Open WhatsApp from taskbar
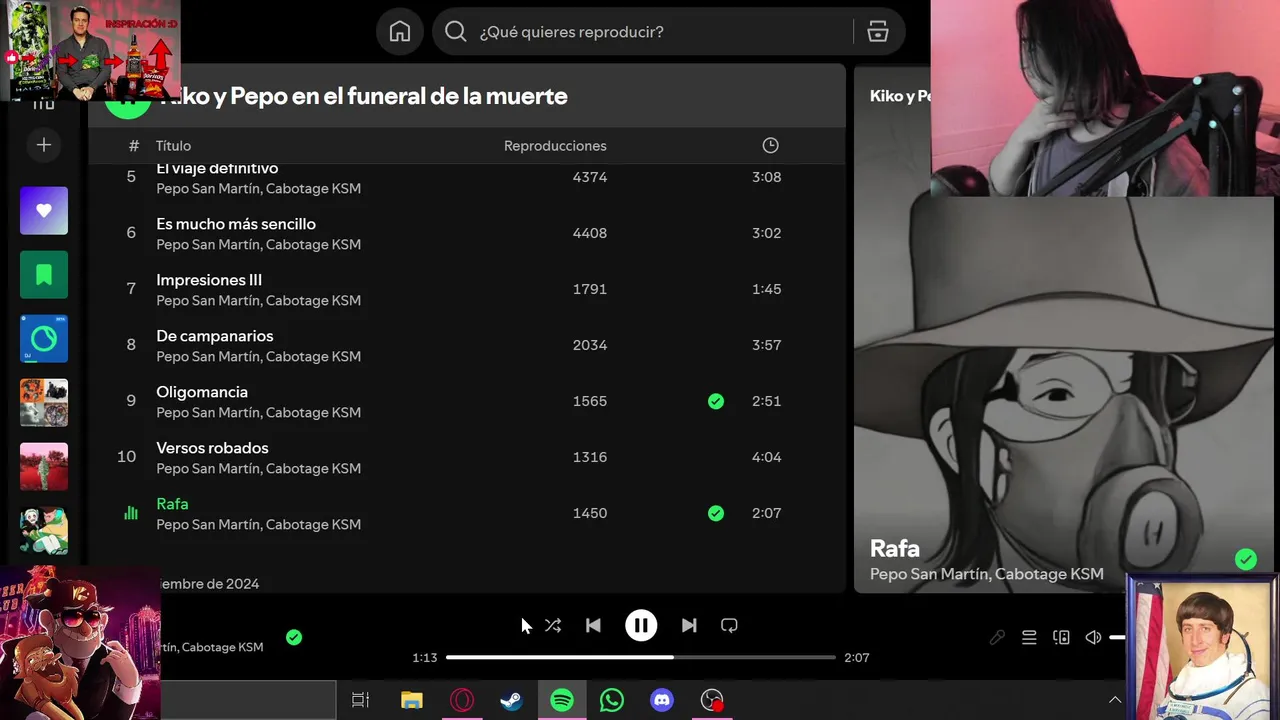Screen dimensions: 1280x720 pyautogui.click(x=612, y=700)
